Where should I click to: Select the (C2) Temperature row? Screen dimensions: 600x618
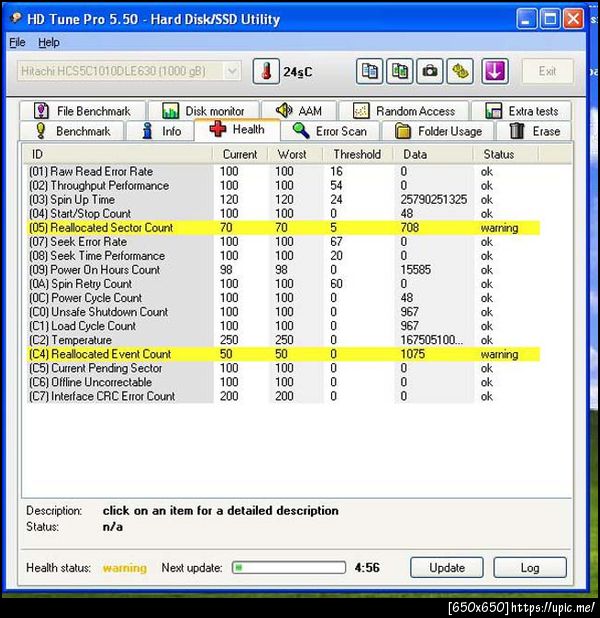tap(283, 340)
